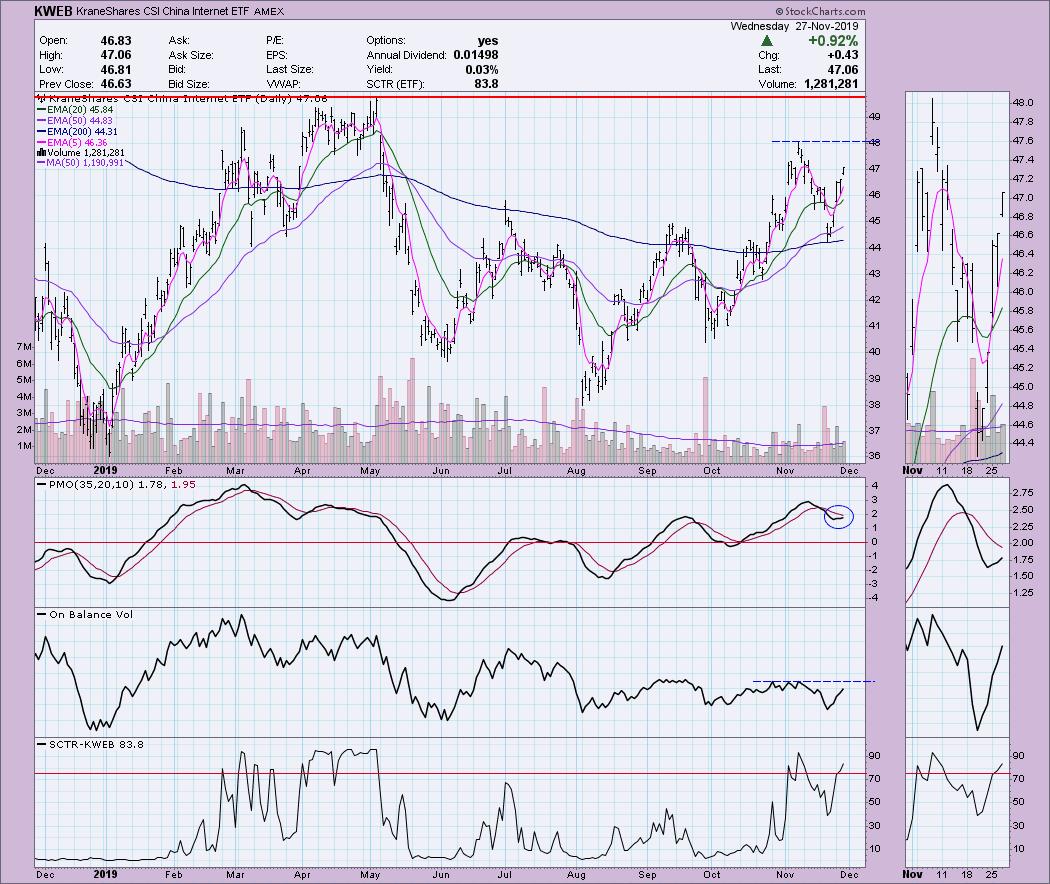The image size is (1050, 884).
Task: Click the 1M volume axis label
Action: point(23,445)
